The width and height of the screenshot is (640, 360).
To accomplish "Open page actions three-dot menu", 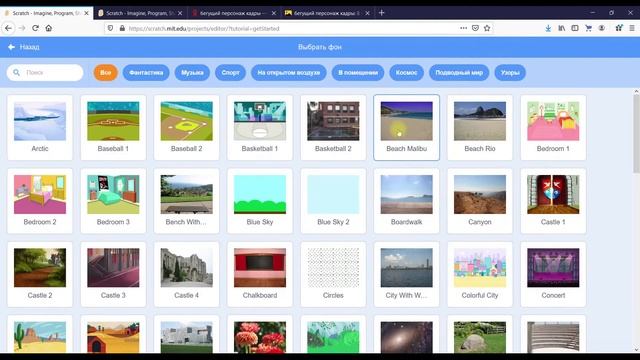I will [463, 28].
